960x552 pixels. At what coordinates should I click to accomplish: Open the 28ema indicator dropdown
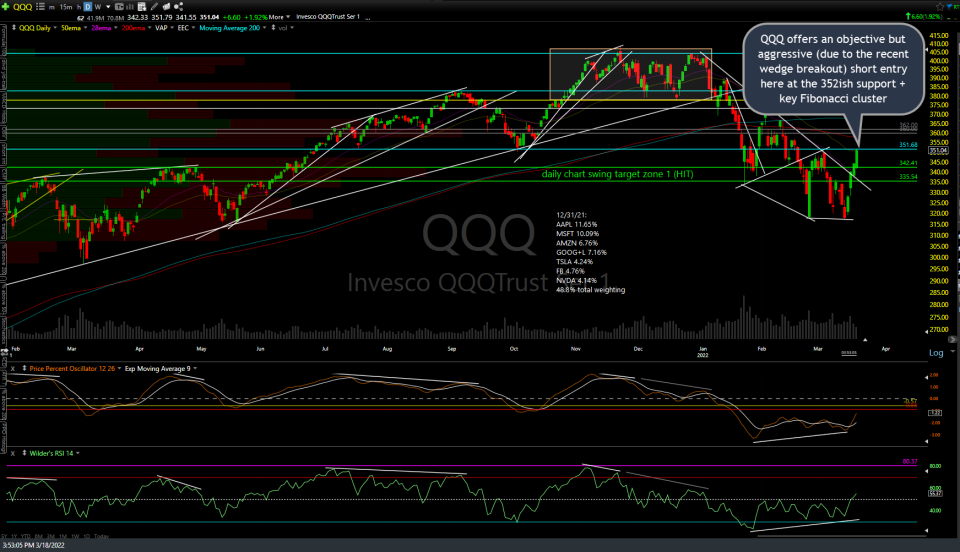[115, 28]
